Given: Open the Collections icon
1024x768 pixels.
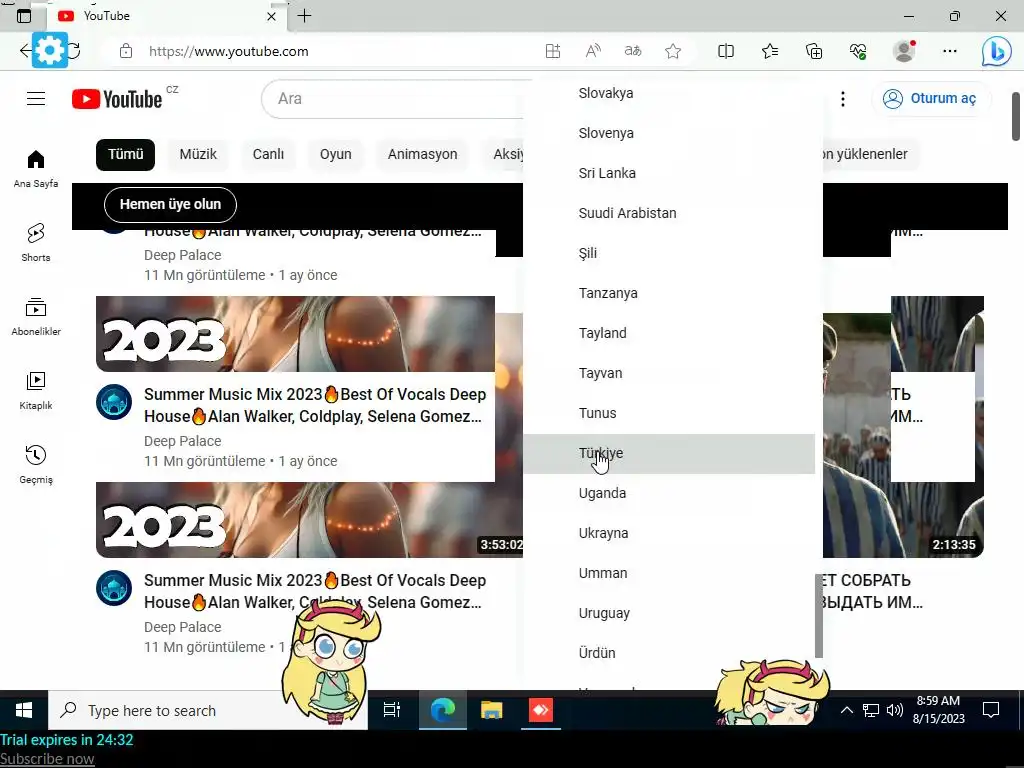Looking at the screenshot, I should point(814,51).
